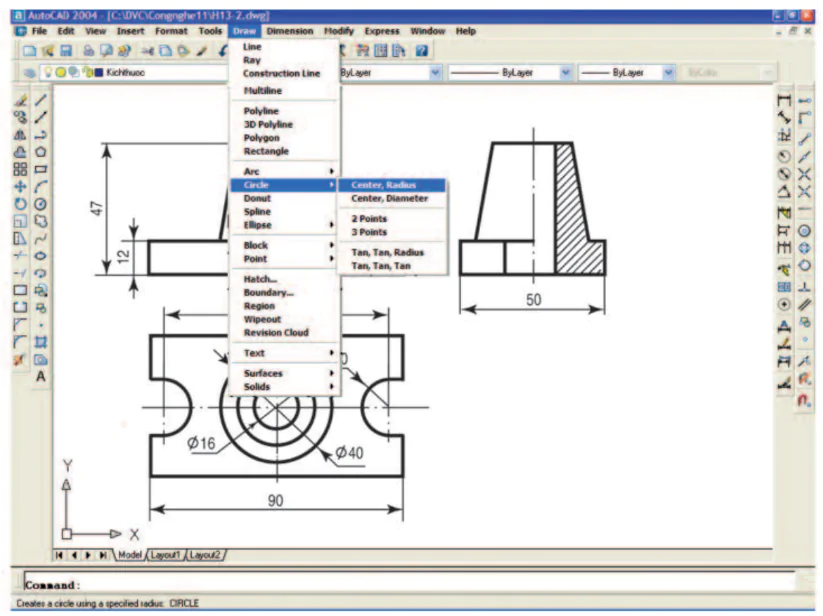Select the Array tool
823x616 pixels.
tap(20, 169)
